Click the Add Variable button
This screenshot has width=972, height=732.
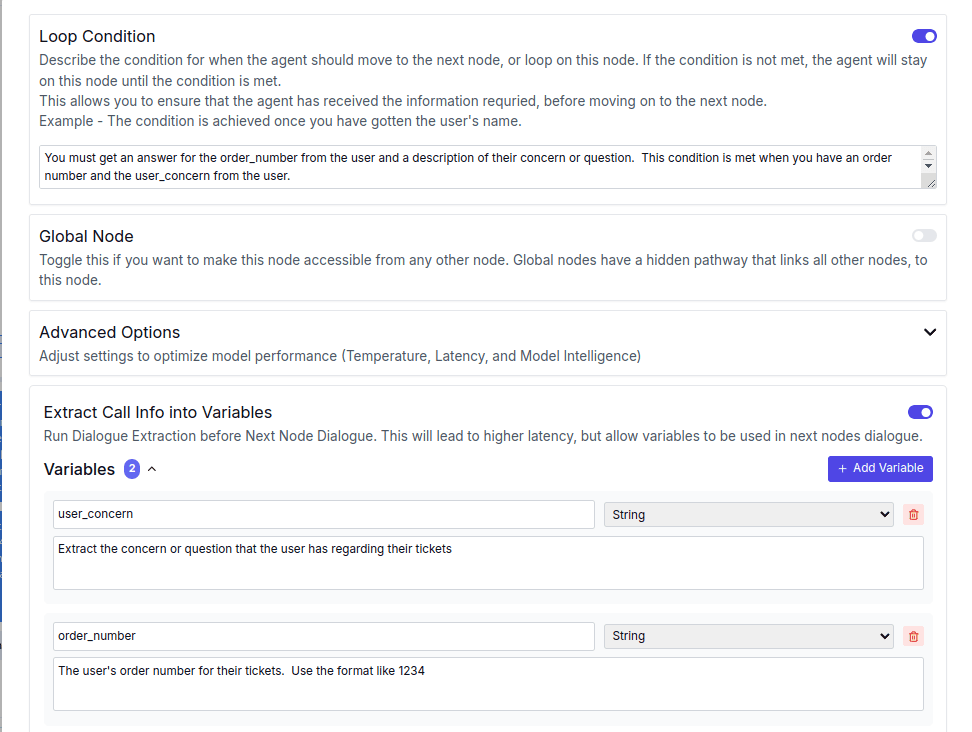880,469
